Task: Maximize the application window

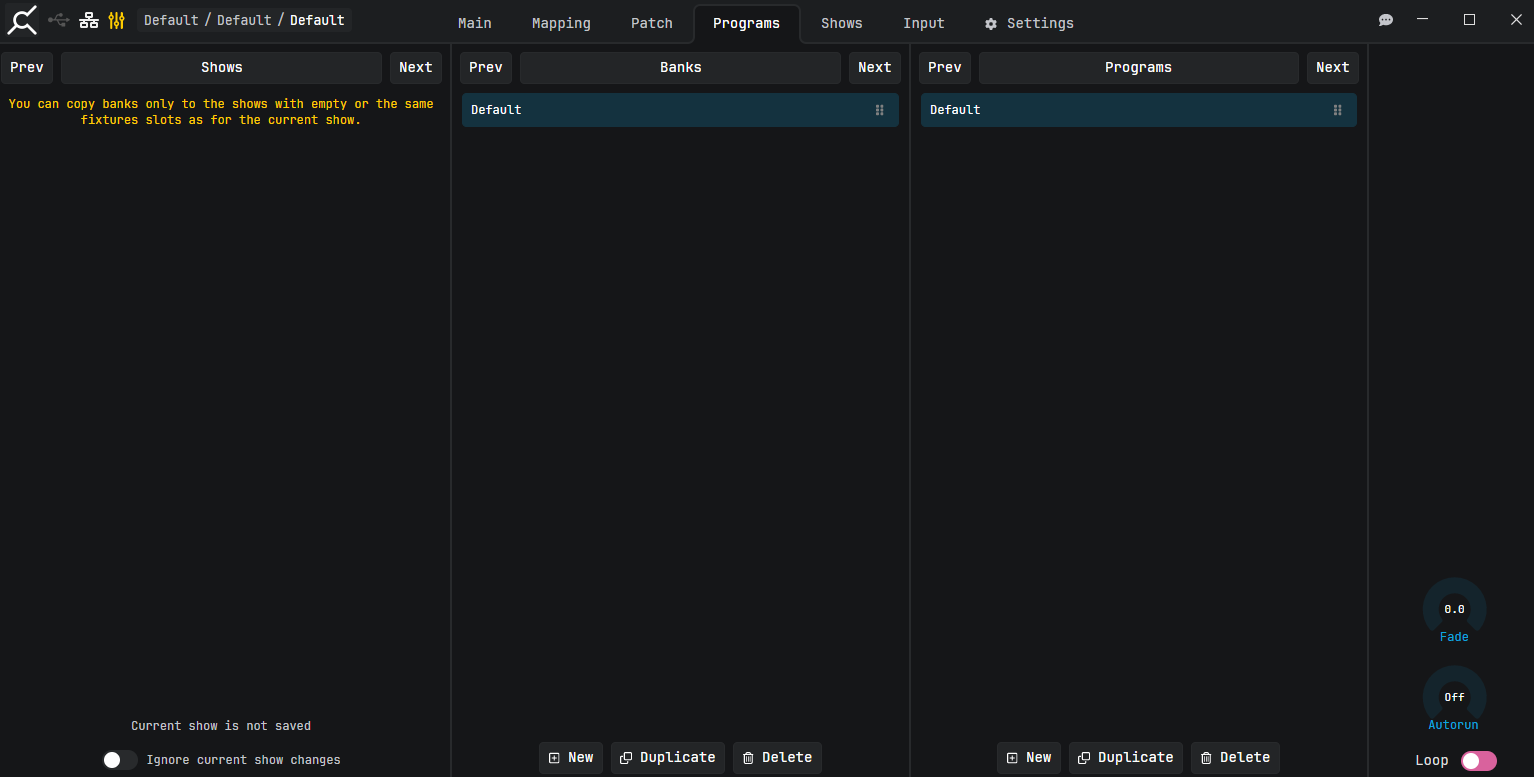Action: [1469, 20]
